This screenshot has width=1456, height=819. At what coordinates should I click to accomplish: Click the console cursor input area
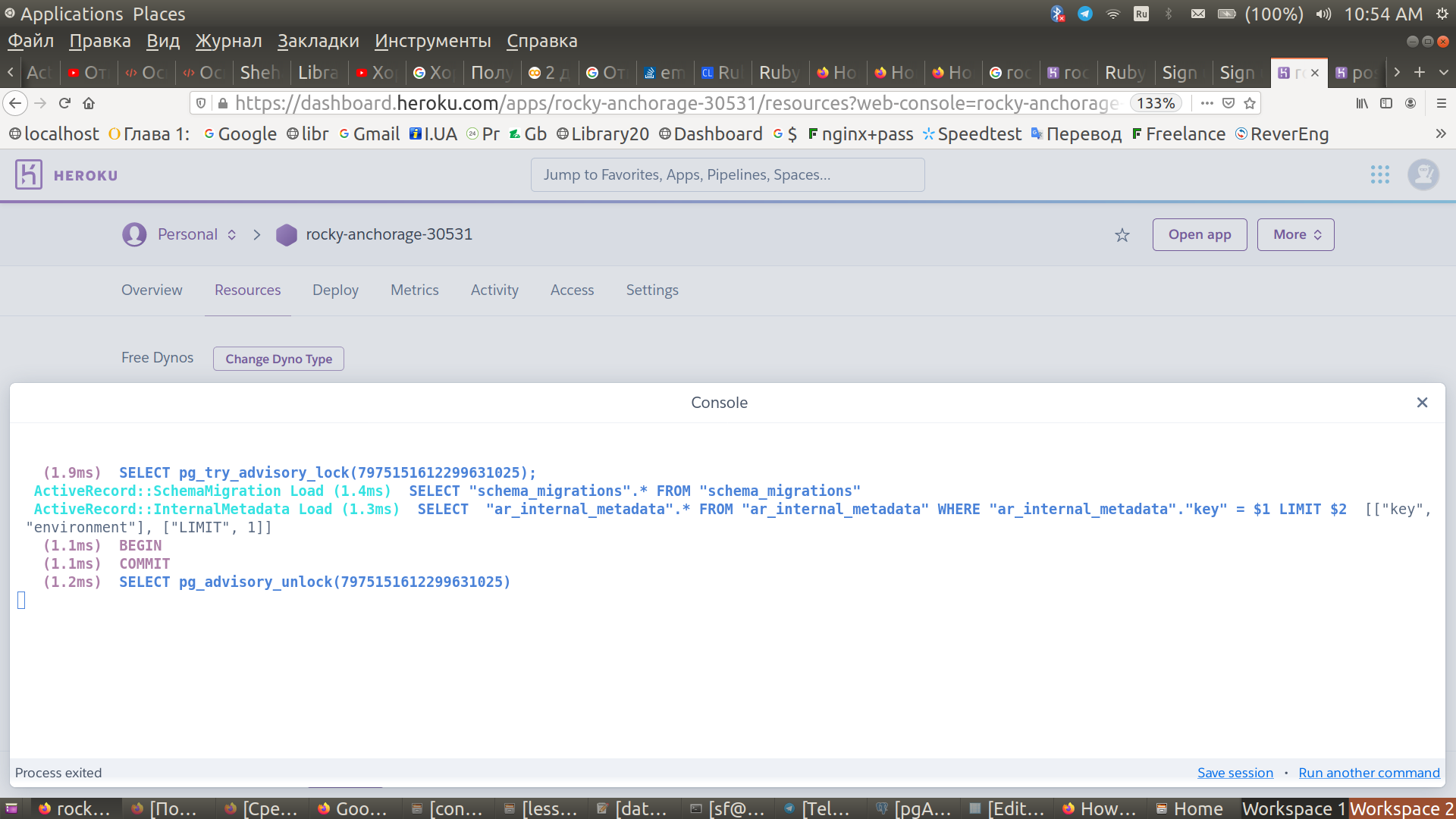click(x=21, y=601)
